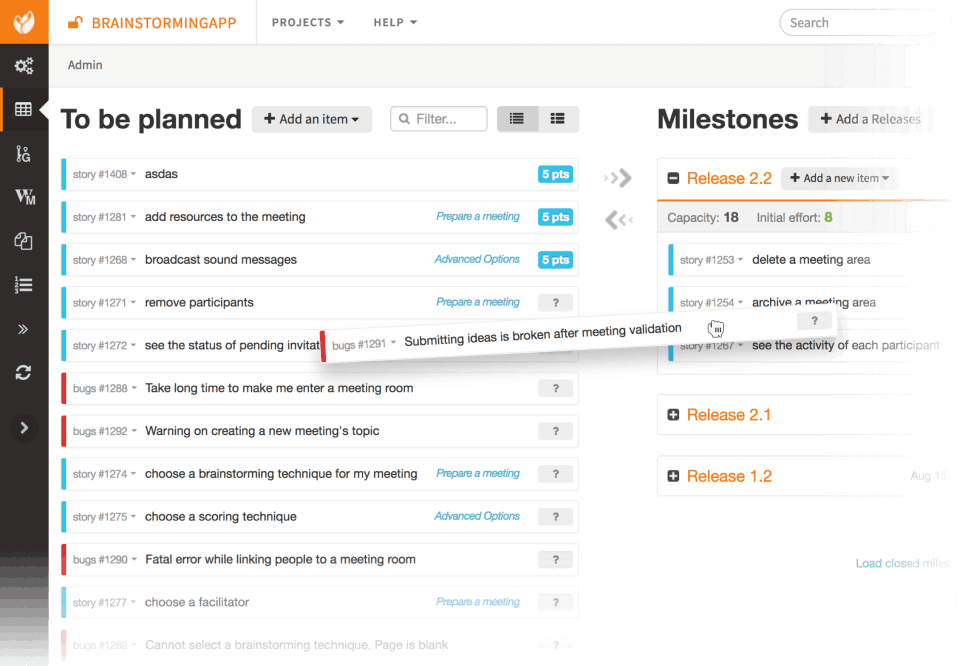Open the Projects menu
Image resolution: width=960 pixels, height=666 pixels.
coord(308,22)
